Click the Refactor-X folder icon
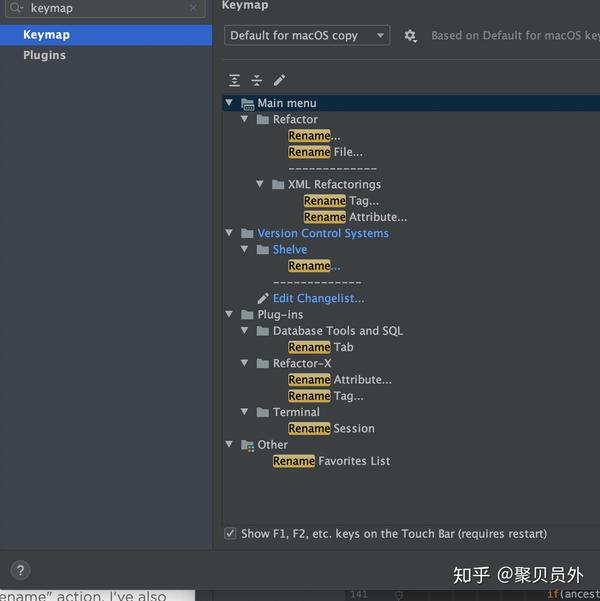Image resolution: width=600 pixels, height=601 pixels. [263, 363]
